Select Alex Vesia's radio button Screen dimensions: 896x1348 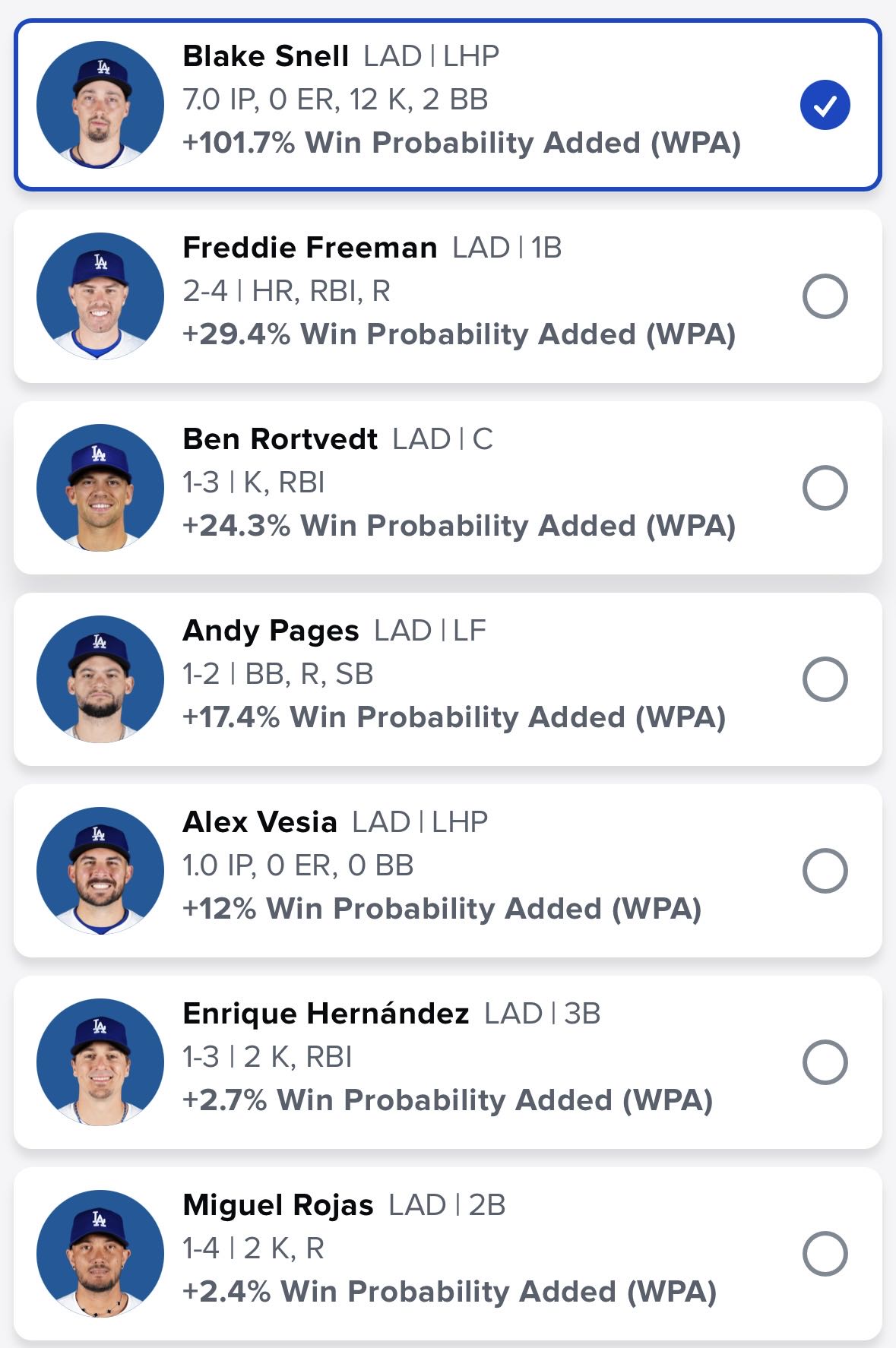pyautogui.click(x=825, y=871)
